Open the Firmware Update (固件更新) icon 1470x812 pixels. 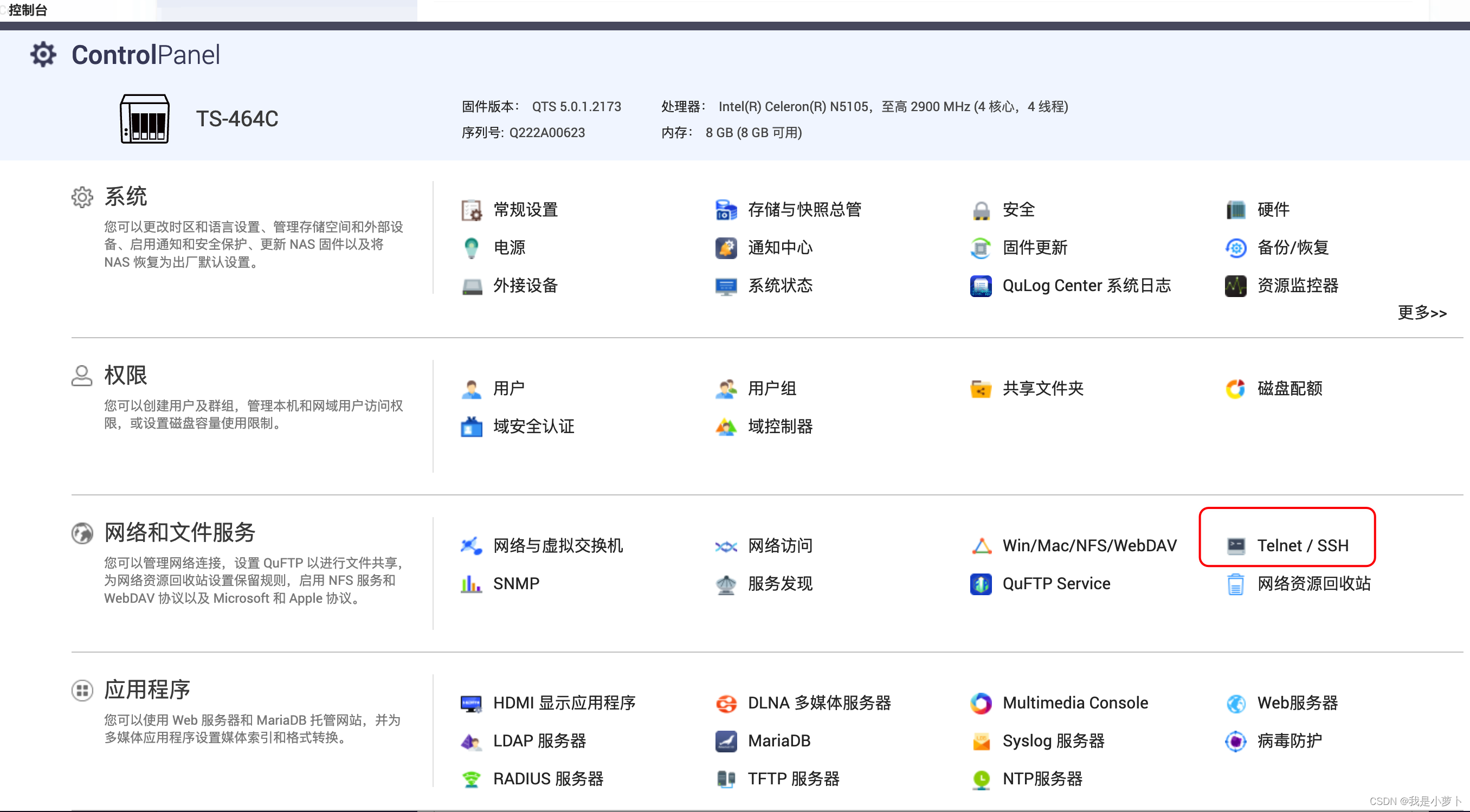coord(981,248)
